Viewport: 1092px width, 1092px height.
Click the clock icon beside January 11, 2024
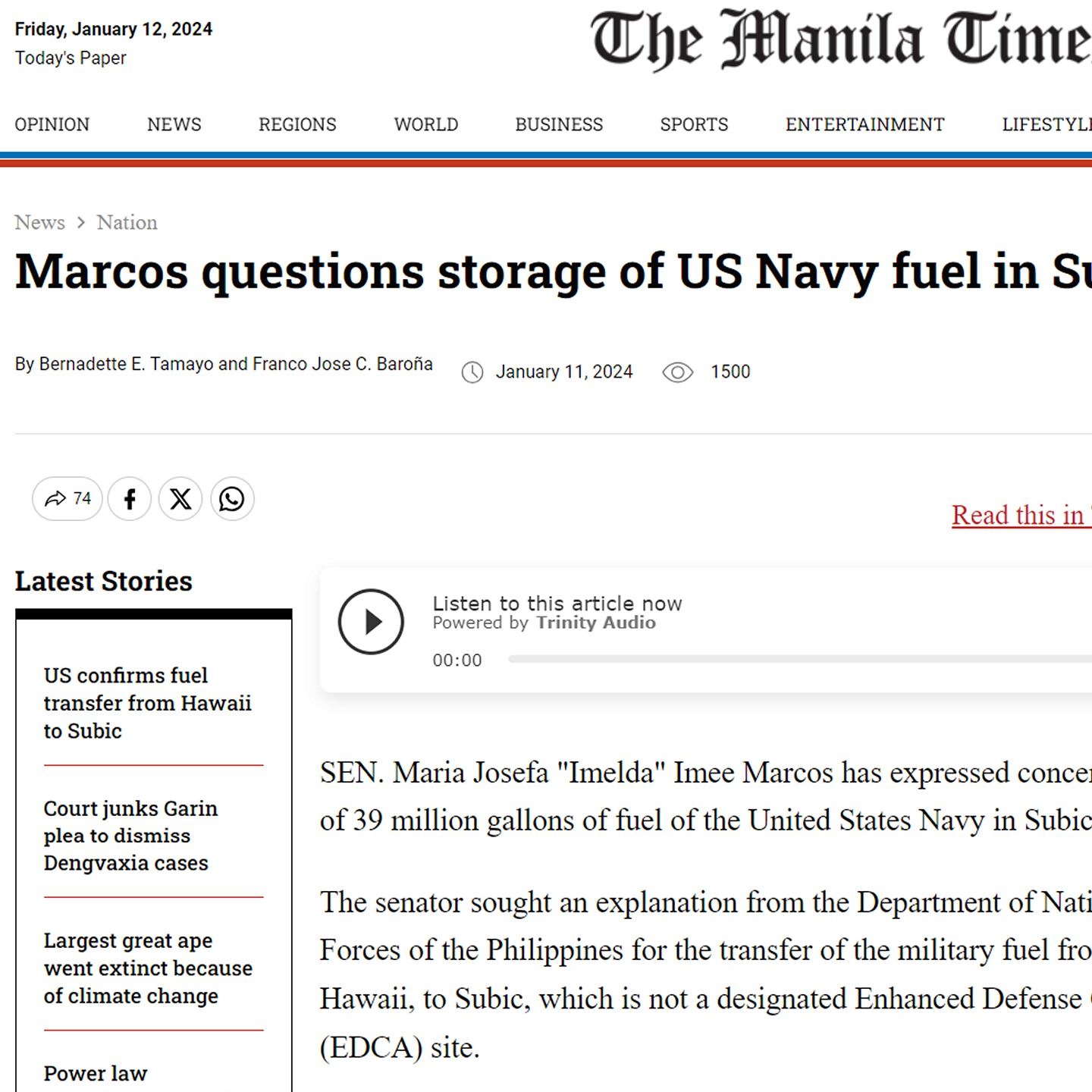pos(472,372)
